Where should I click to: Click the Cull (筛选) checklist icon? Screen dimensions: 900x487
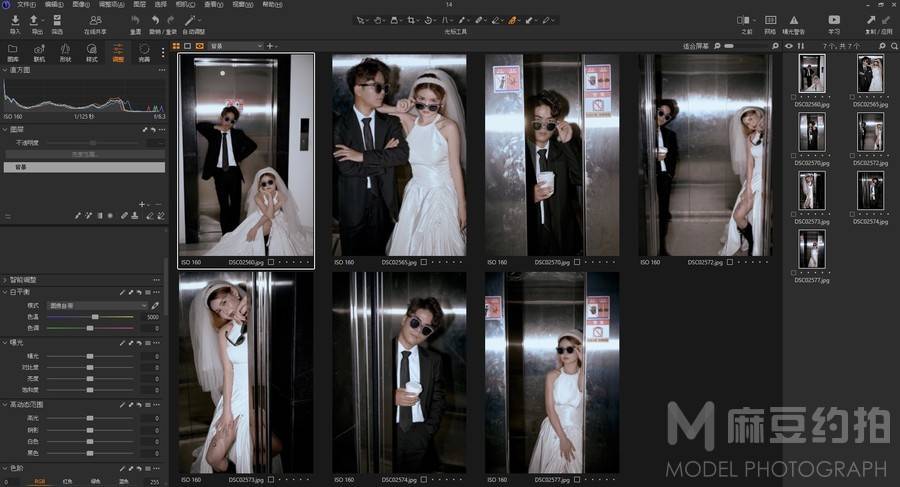(x=57, y=20)
